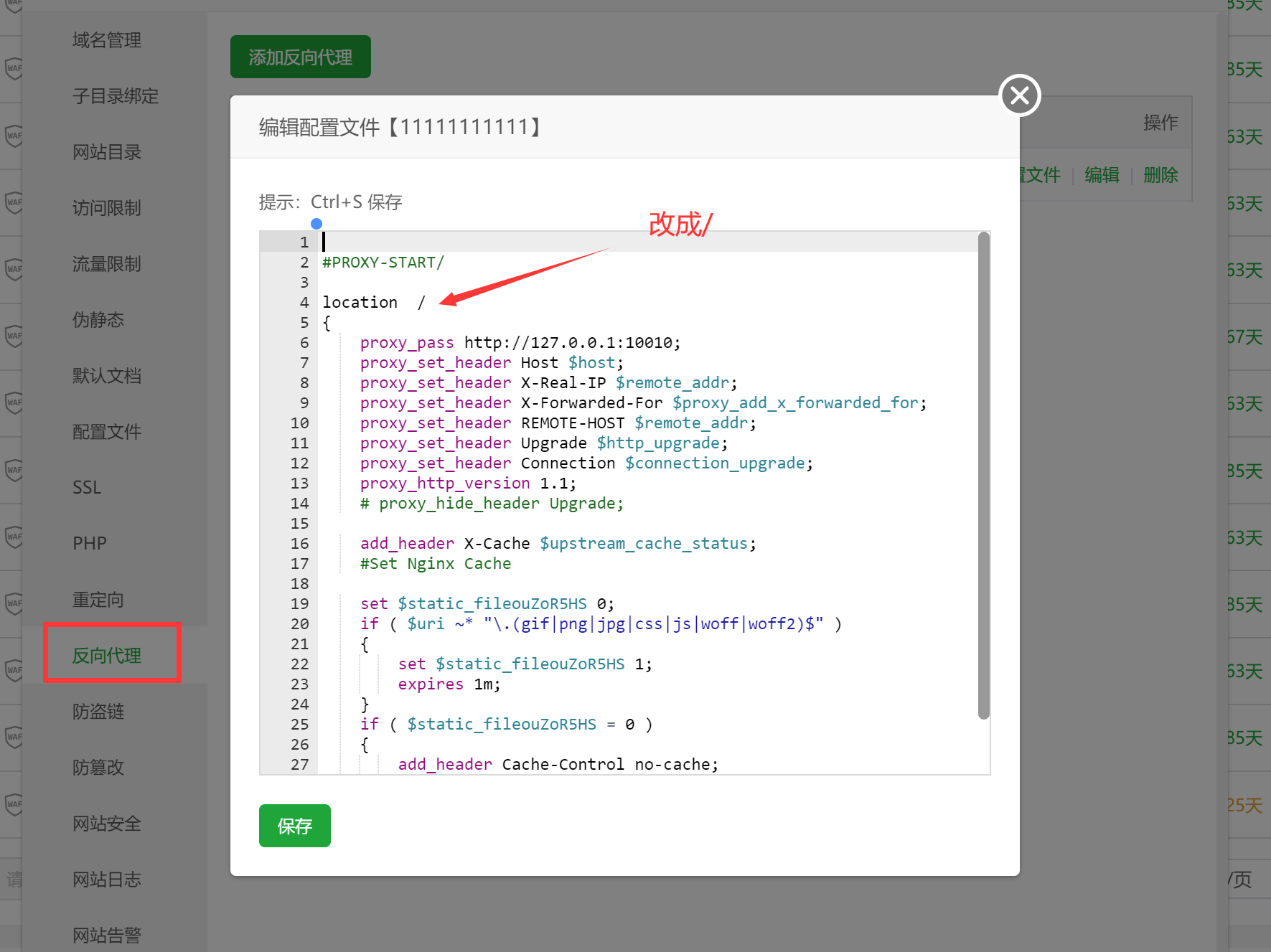Switch to the 子目录绑定 tab
This screenshot has width=1271, height=952.
[115, 97]
